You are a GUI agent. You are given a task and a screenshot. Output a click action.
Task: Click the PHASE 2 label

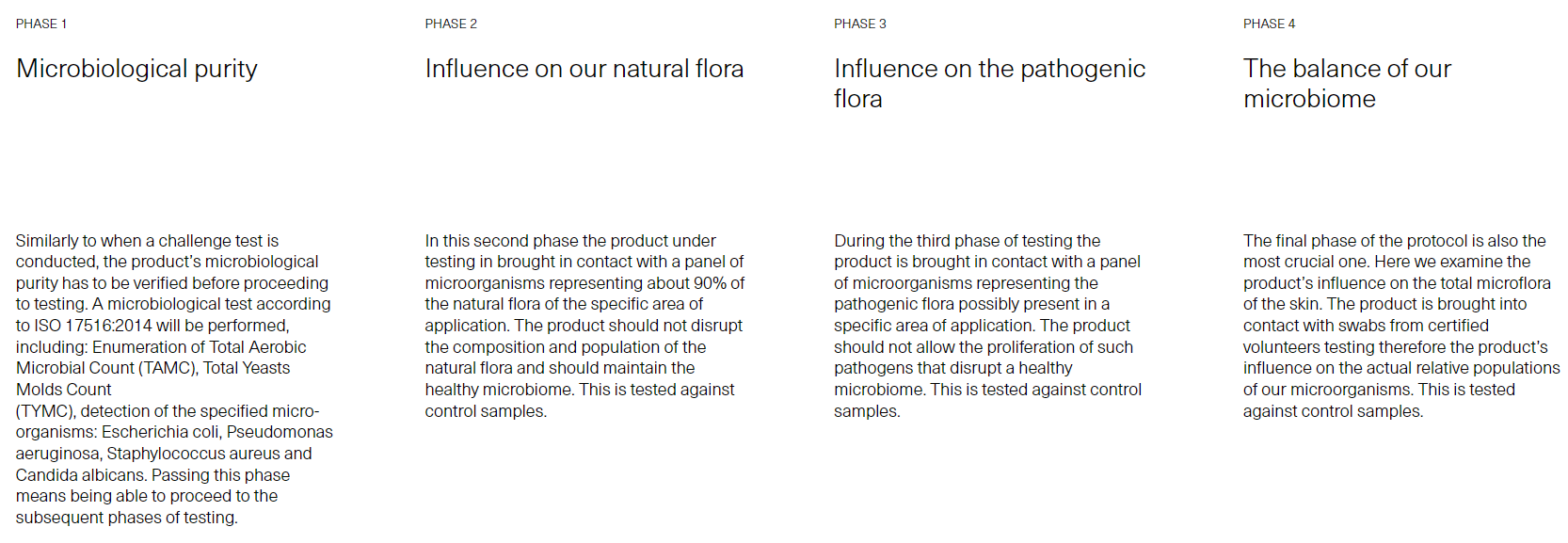[x=451, y=24]
